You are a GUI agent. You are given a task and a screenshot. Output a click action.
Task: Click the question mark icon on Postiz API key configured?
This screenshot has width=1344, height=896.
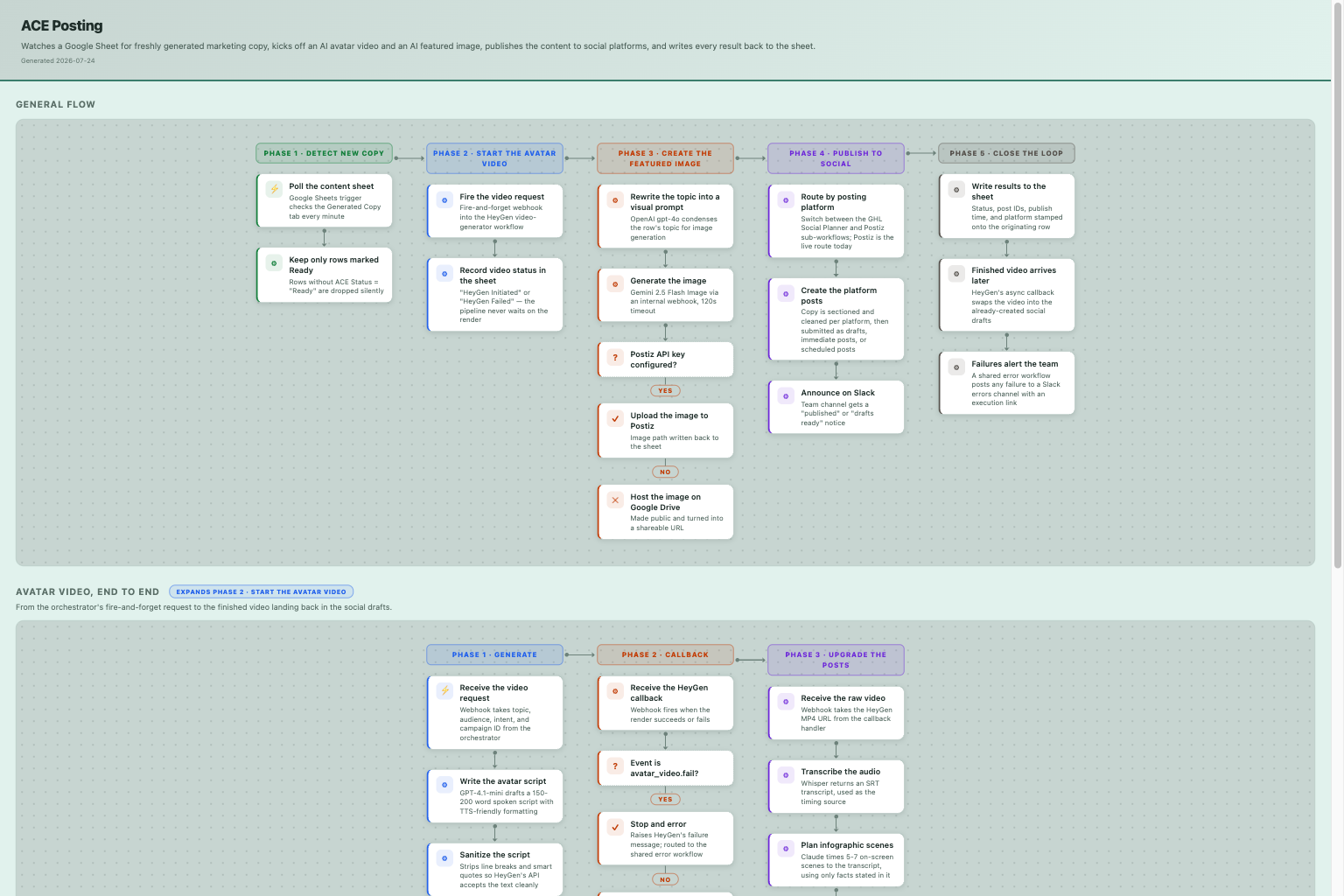tap(615, 357)
